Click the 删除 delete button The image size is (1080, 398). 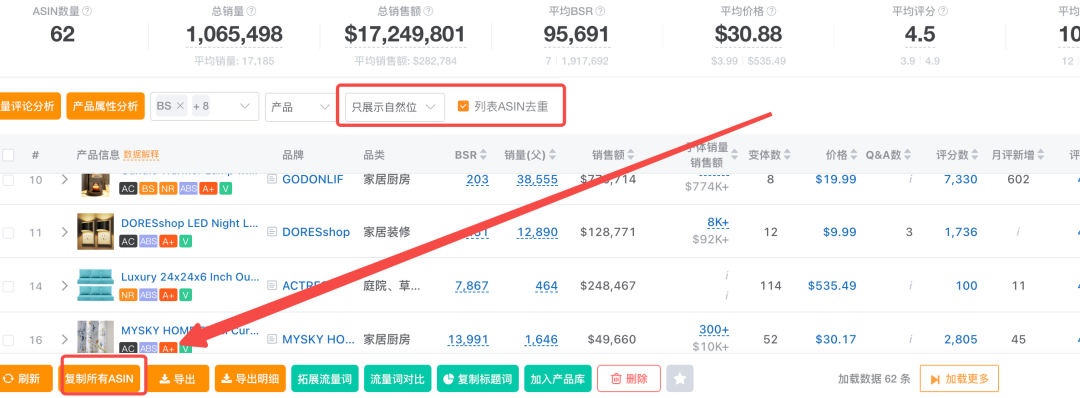coord(629,379)
